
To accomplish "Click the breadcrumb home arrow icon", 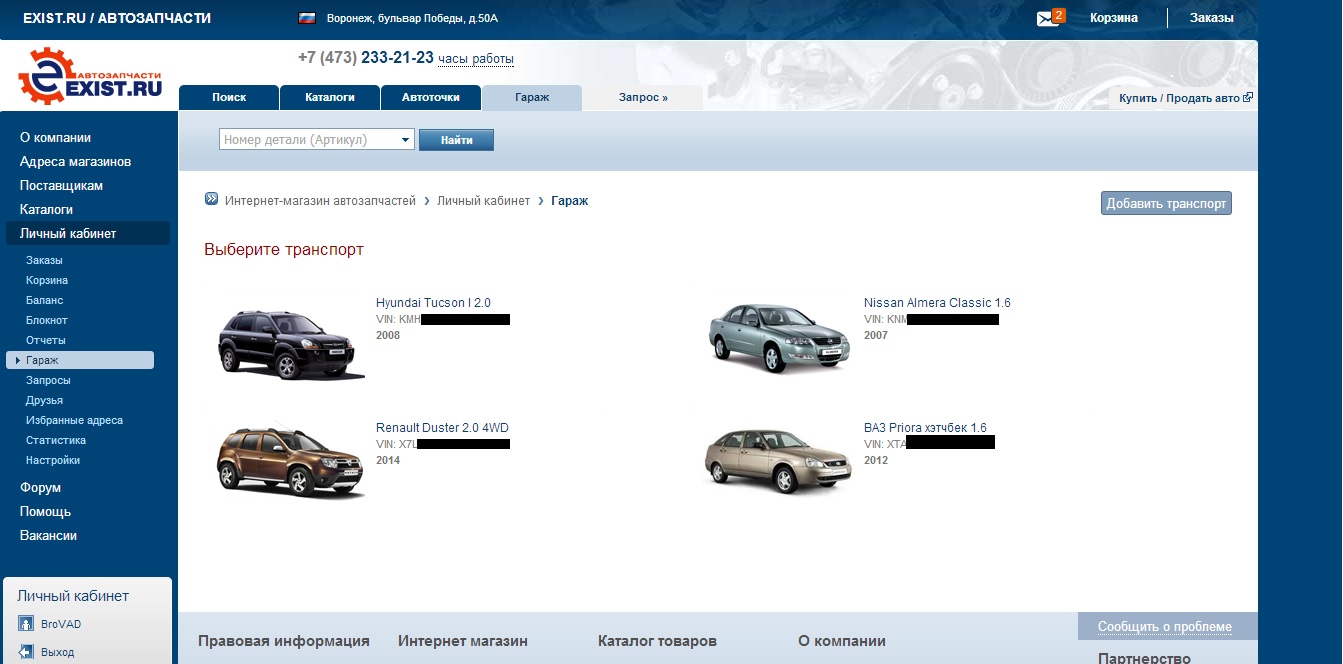I will (211, 199).
